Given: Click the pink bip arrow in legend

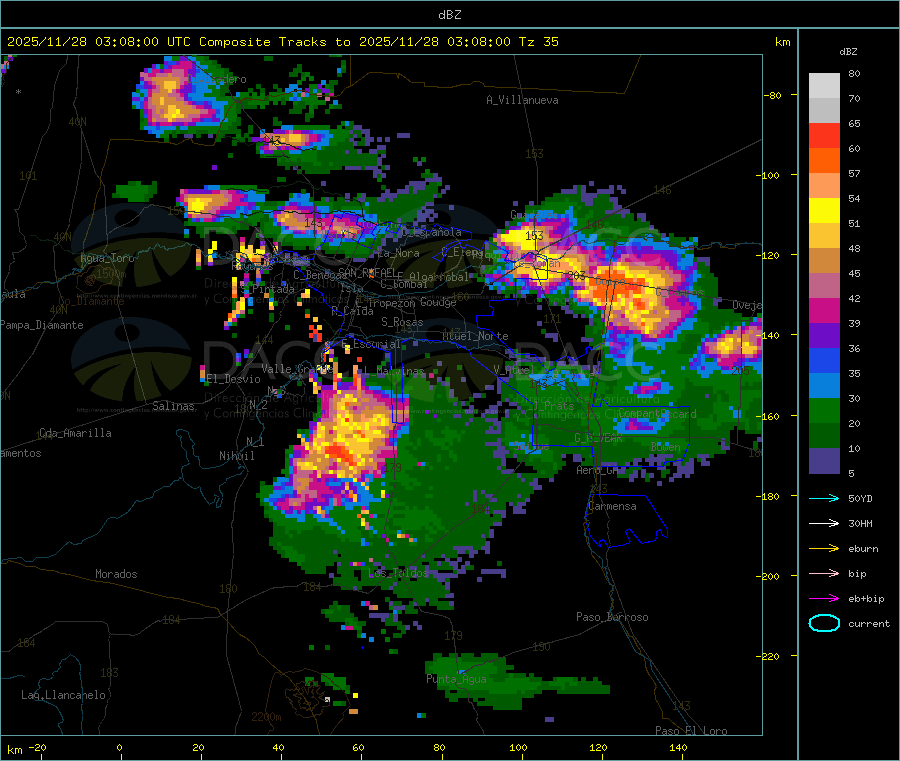Looking at the screenshot, I should point(824,573).
